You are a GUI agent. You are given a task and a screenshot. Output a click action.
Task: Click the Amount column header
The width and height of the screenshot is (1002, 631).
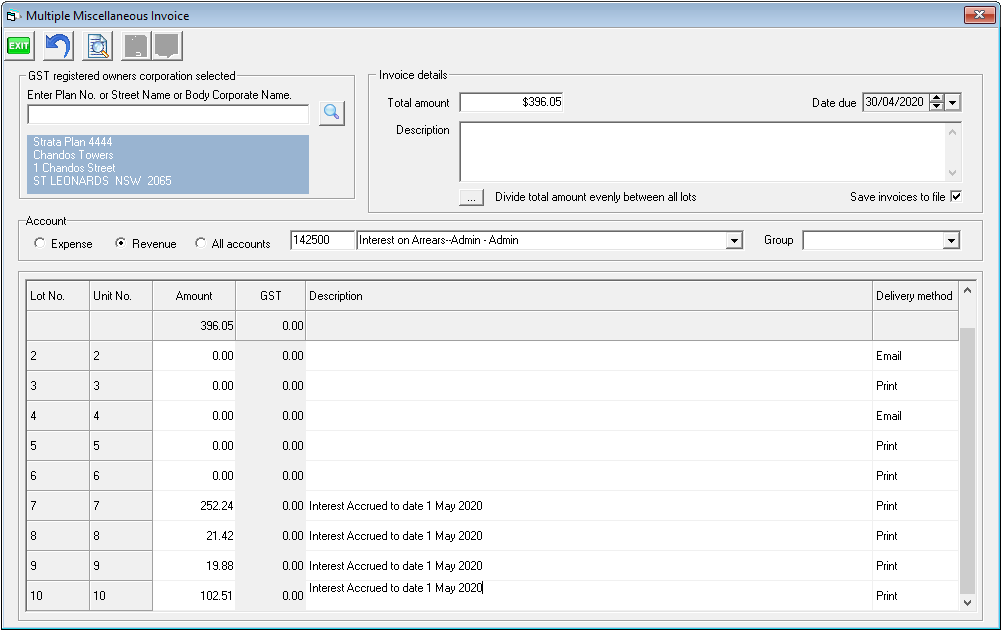[x=194, y=296]
